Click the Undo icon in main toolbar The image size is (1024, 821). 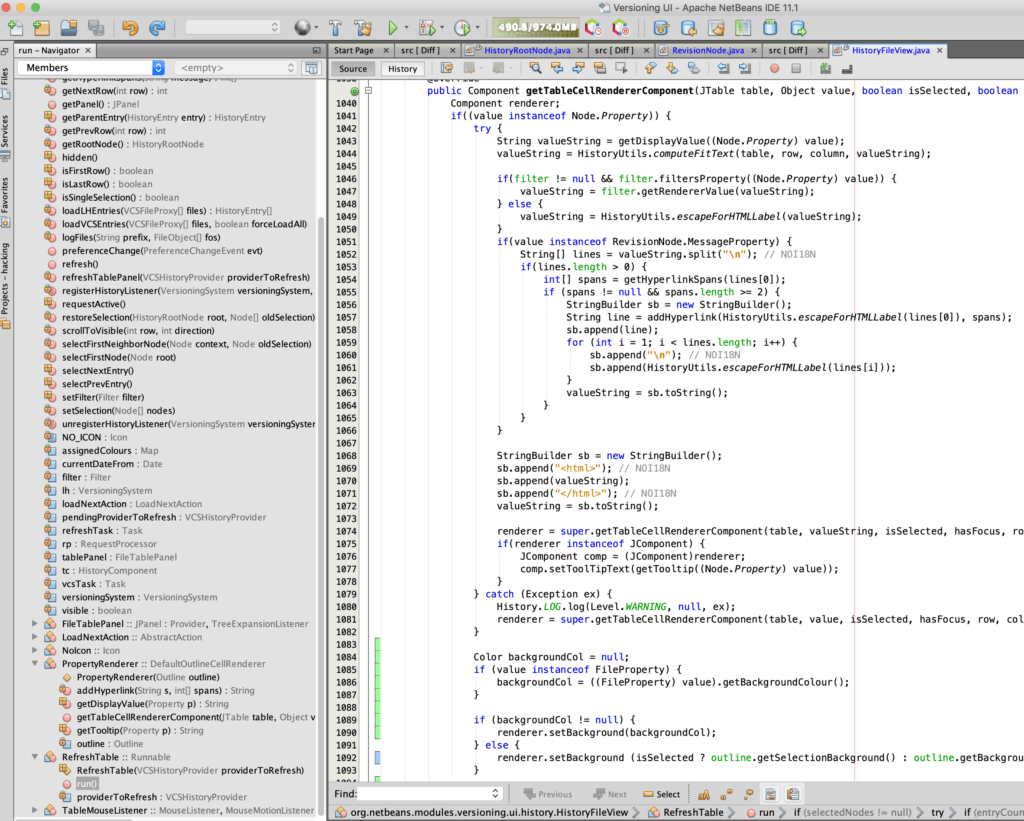[130, 28]
